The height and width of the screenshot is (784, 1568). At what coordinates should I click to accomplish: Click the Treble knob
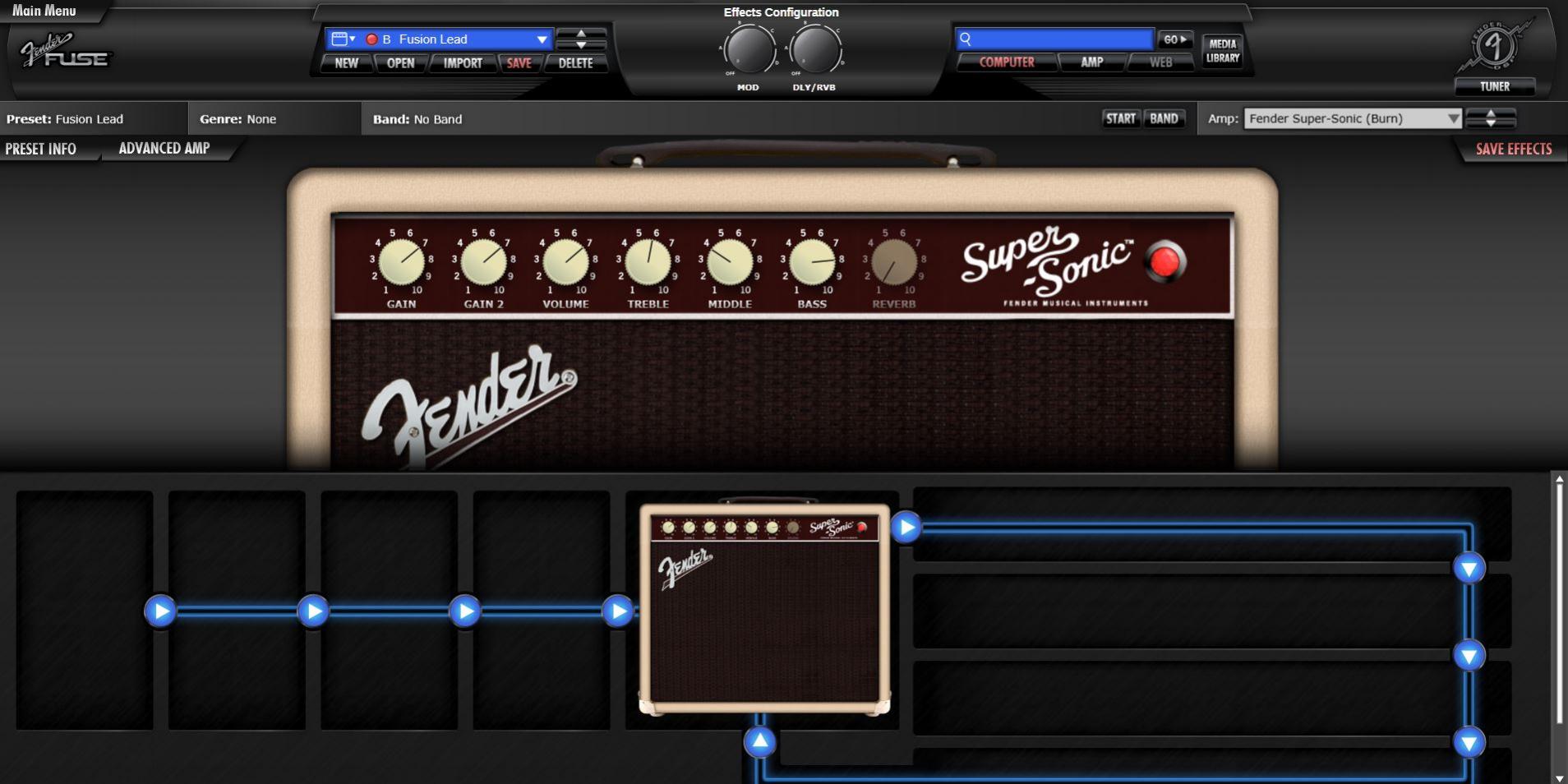(648, 262)
